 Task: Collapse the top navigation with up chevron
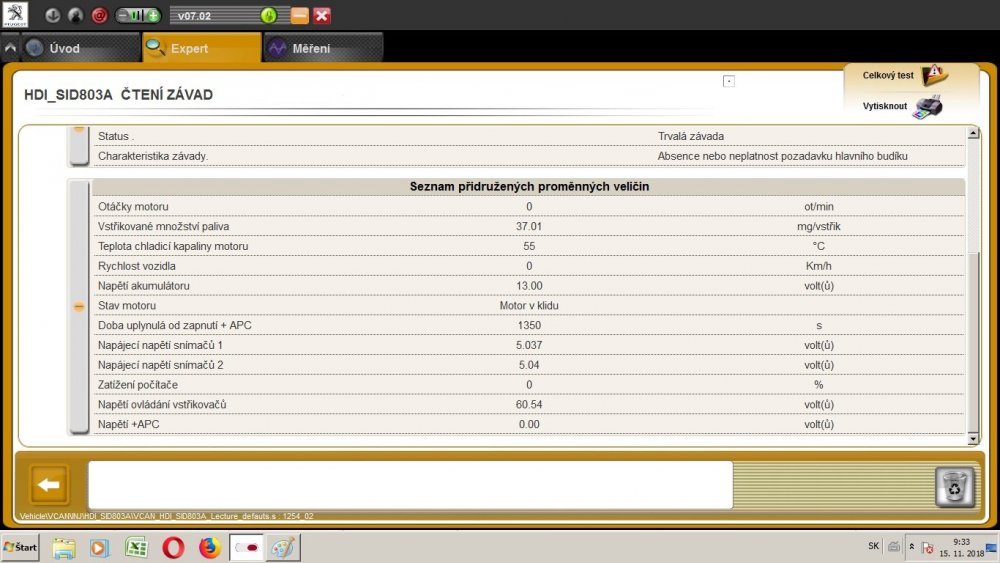[10, 48]
